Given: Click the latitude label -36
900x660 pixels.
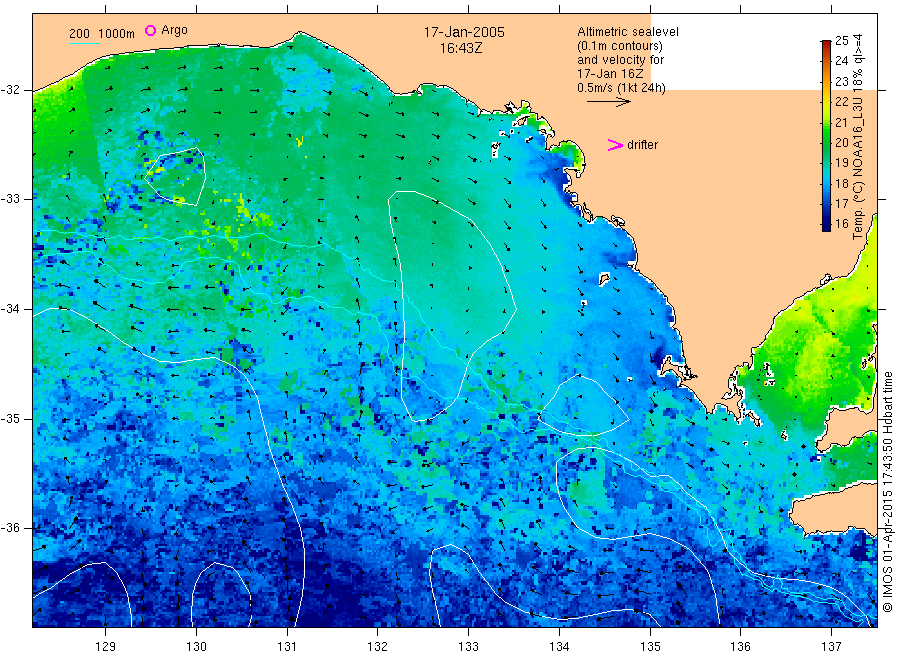Looking at the screenshot, I should (10, 527).
